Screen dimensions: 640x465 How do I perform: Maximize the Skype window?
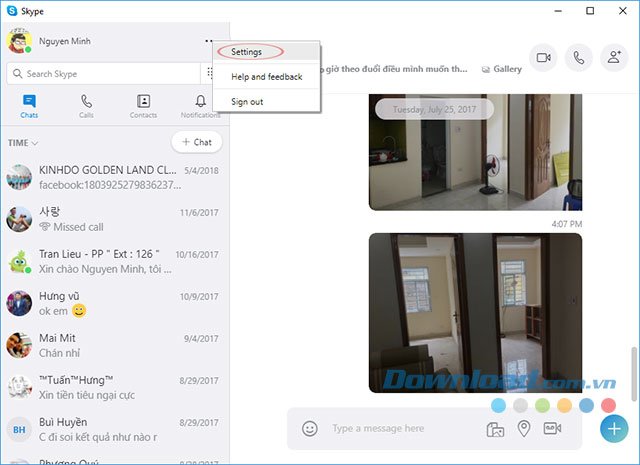pos(590,11)
